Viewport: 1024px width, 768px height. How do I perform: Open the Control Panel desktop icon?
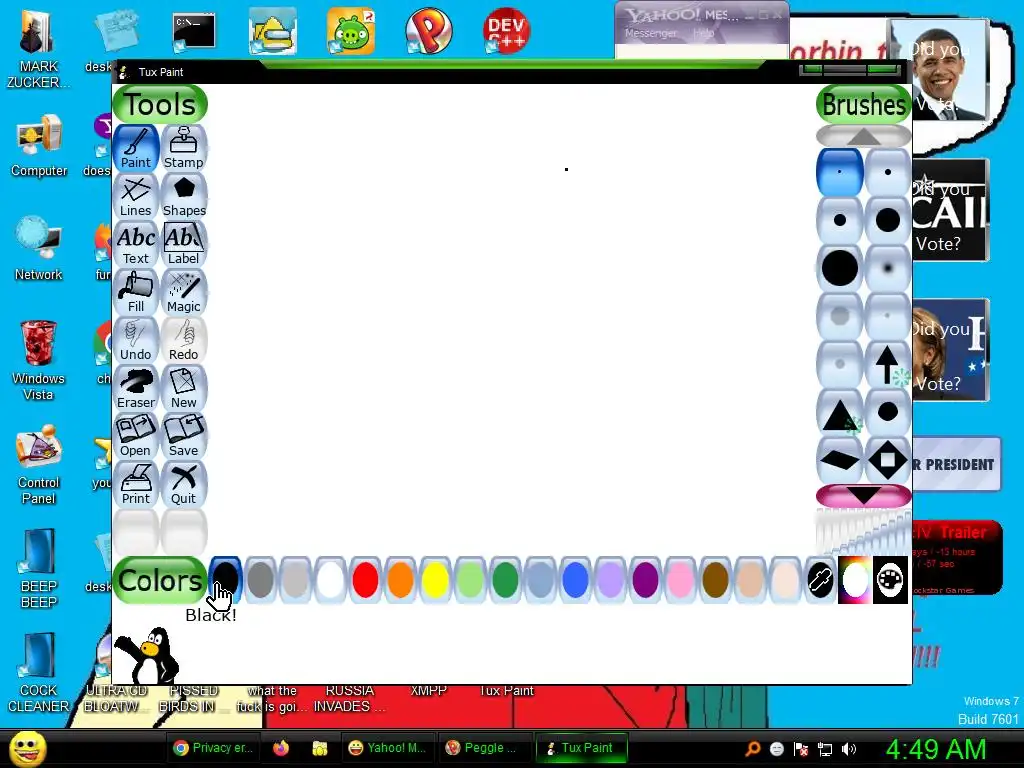point(38,464)
